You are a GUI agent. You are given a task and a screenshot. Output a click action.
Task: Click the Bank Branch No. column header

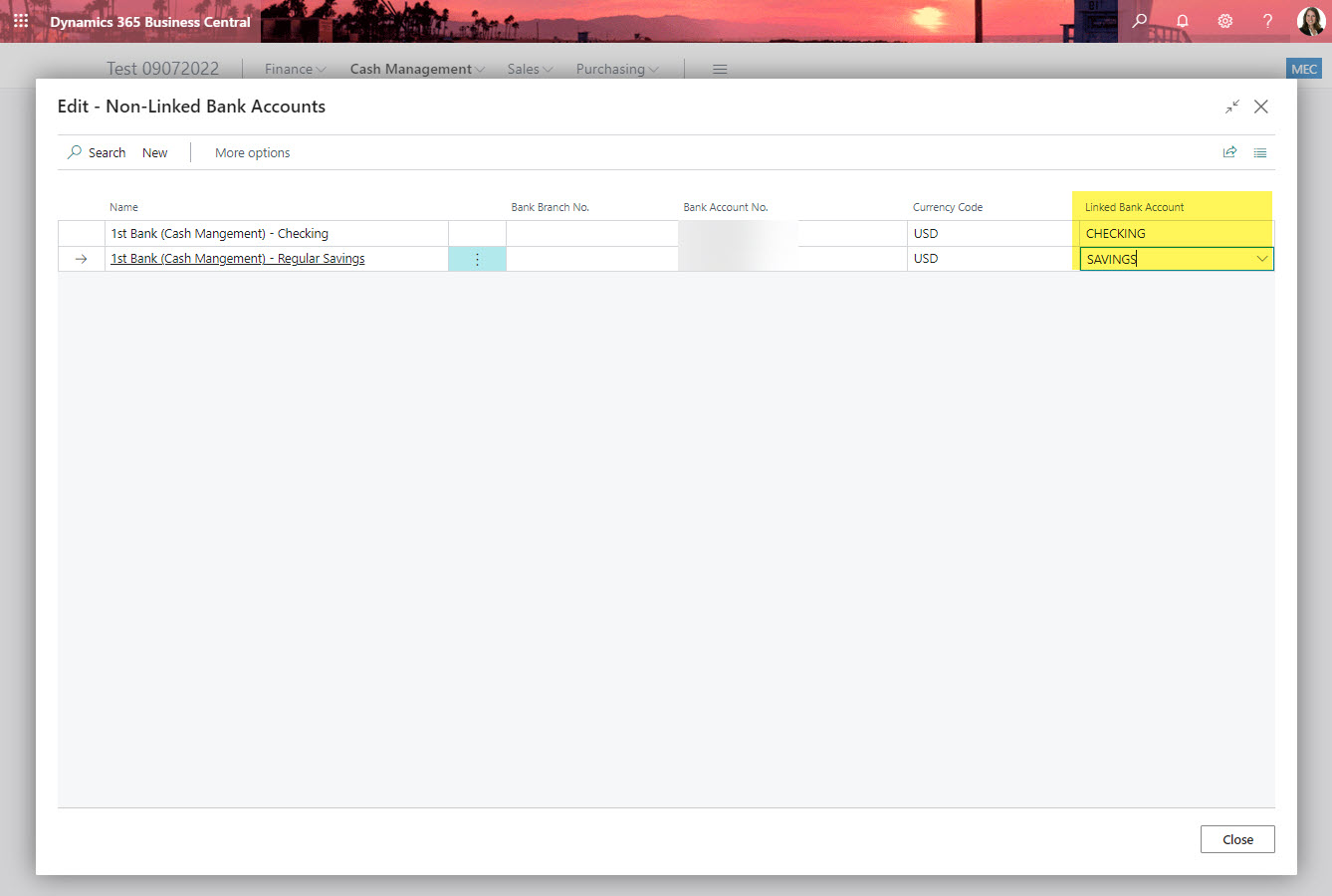coord(551,207)
